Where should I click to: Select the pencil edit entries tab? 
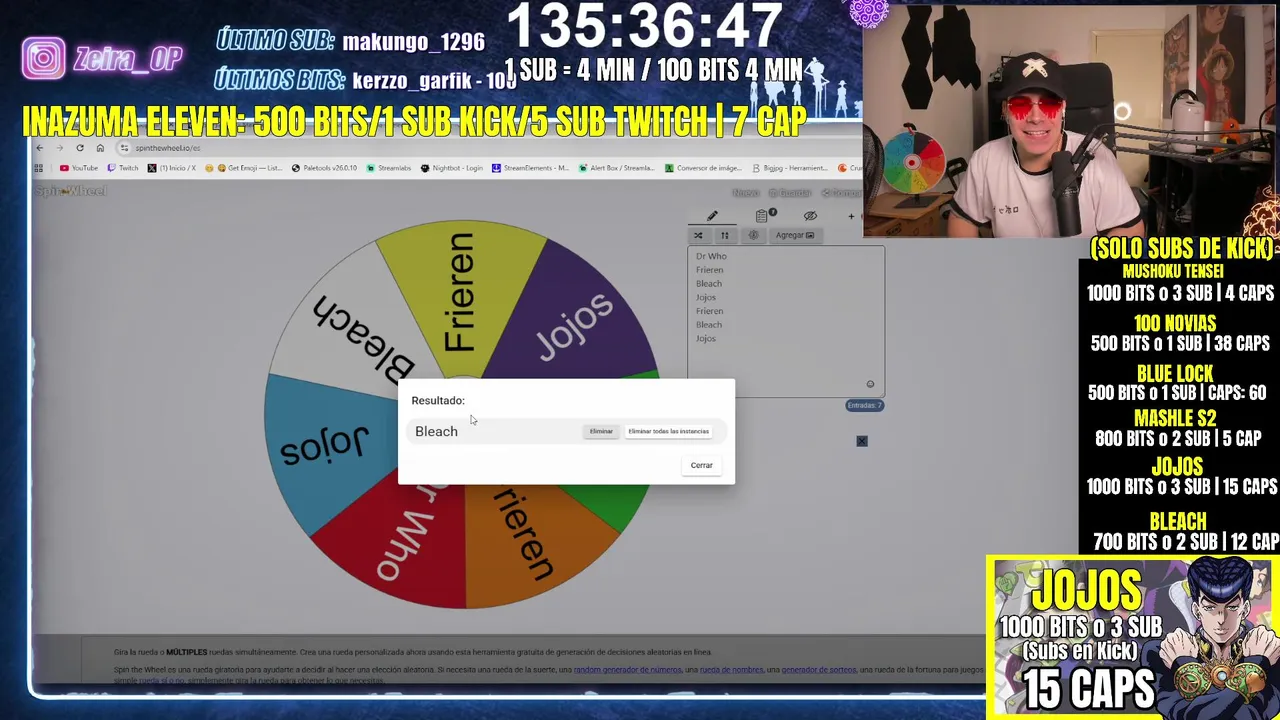(x=712, y=216)
